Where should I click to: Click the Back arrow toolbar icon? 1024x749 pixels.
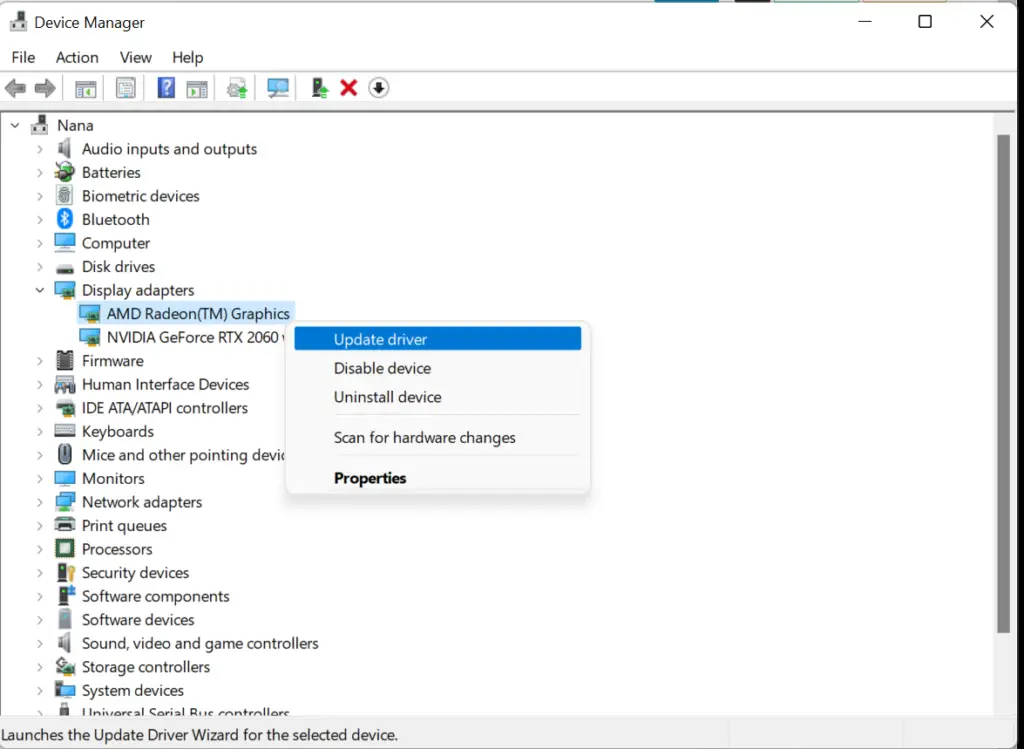tap(16, 88)
